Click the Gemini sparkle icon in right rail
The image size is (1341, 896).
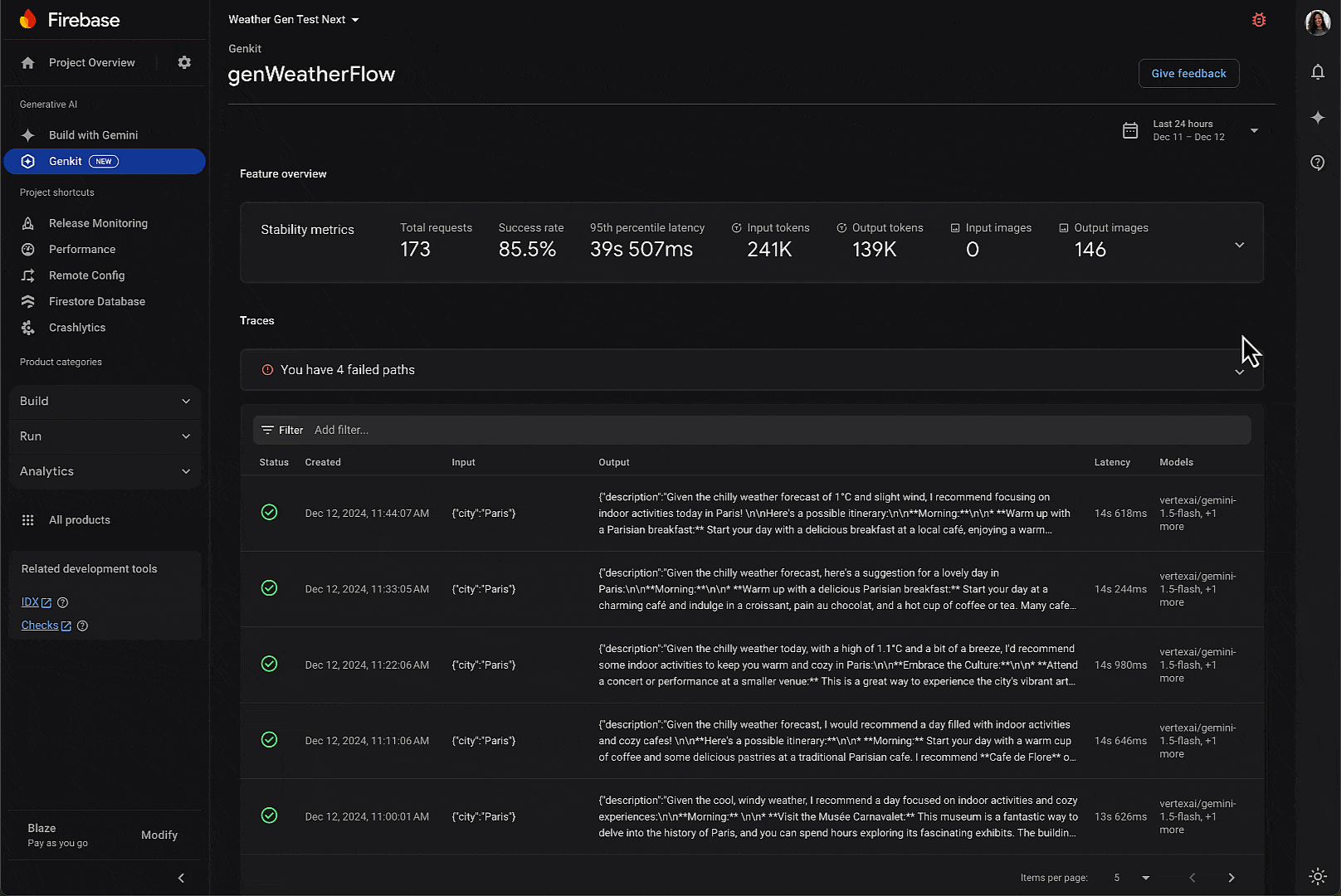[x=1317, y=118]
